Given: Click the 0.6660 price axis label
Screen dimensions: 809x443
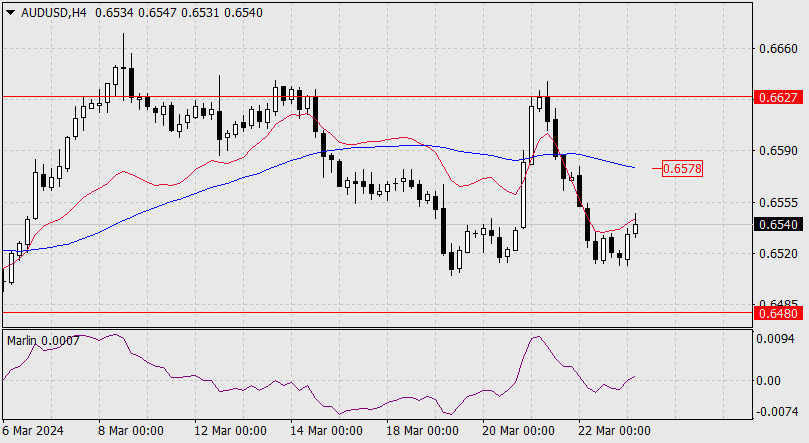Looking at the screenshot, I should tap(778, 49).
